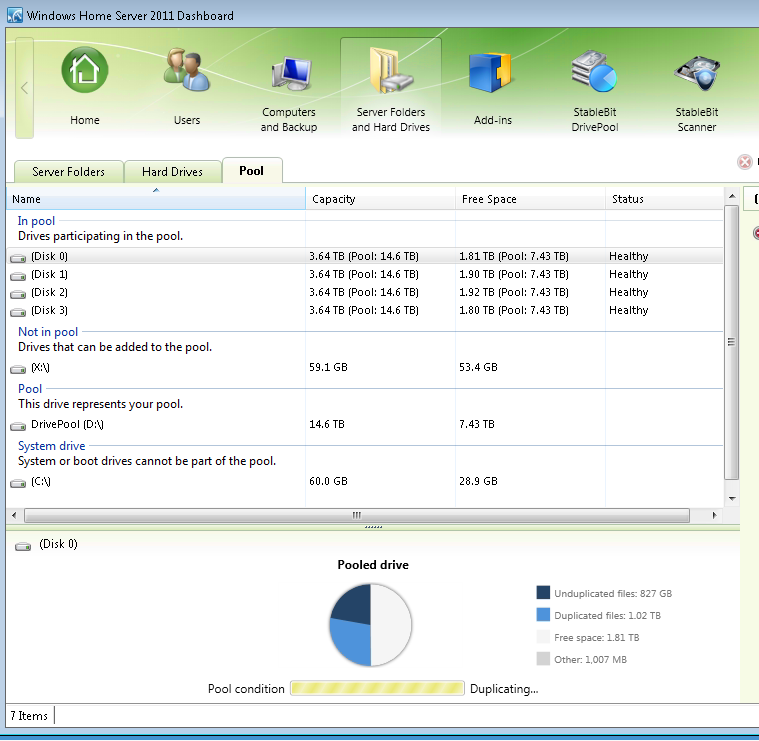Sort list by Status column header
Screen dimensions: 759x741
664,199
